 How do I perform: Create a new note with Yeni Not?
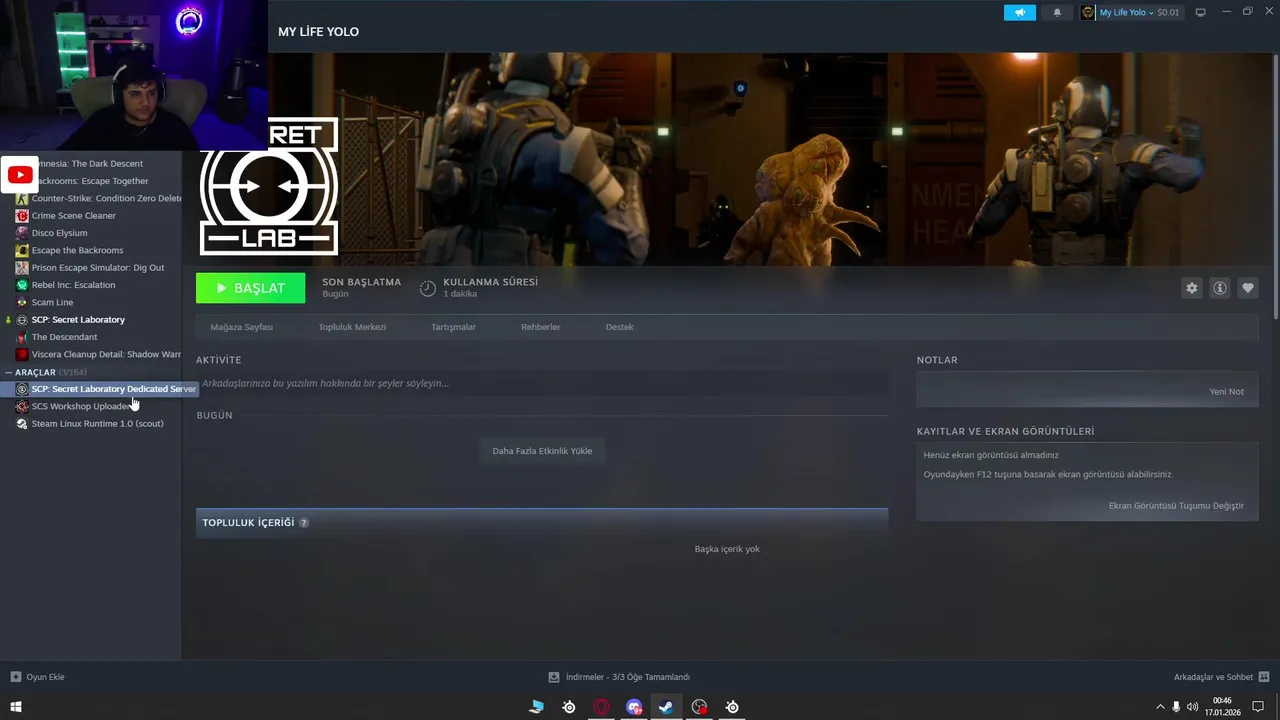[1227, 392]
